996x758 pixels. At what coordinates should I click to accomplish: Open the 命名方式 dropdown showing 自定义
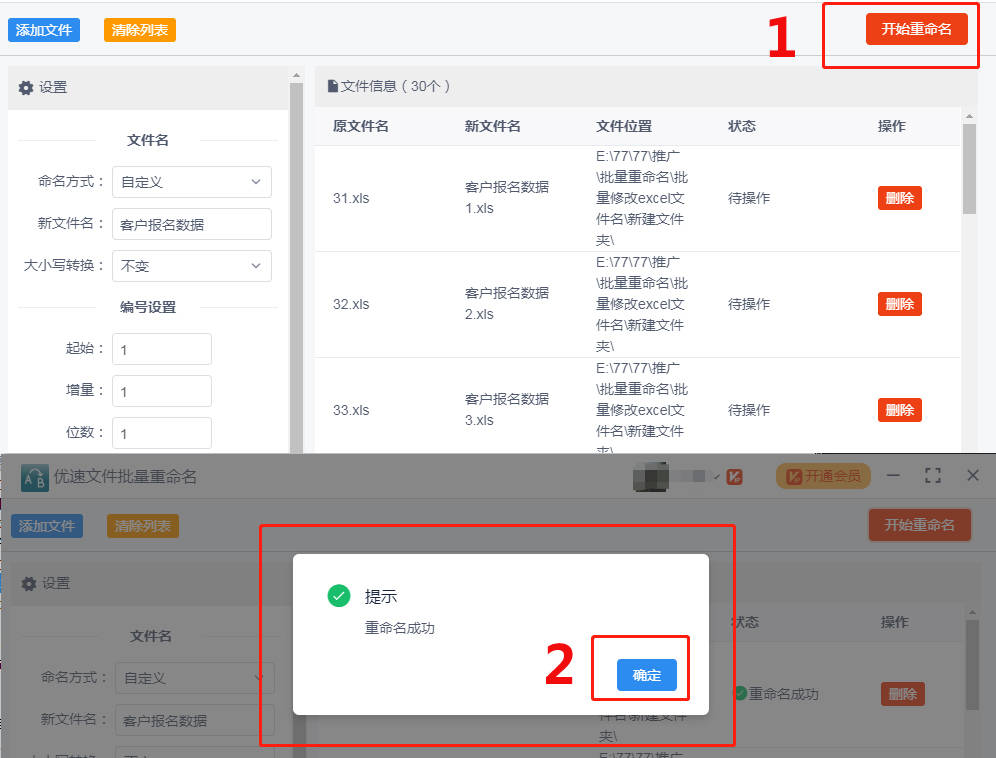[x=191, y=182]
